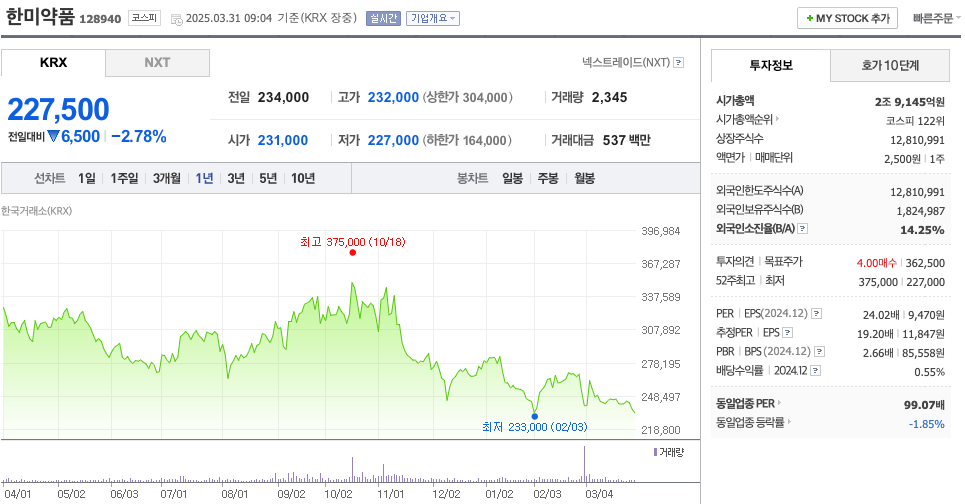965x504 pixels.
Task: Click the 투자의견 link
Action: click(735, 262)
